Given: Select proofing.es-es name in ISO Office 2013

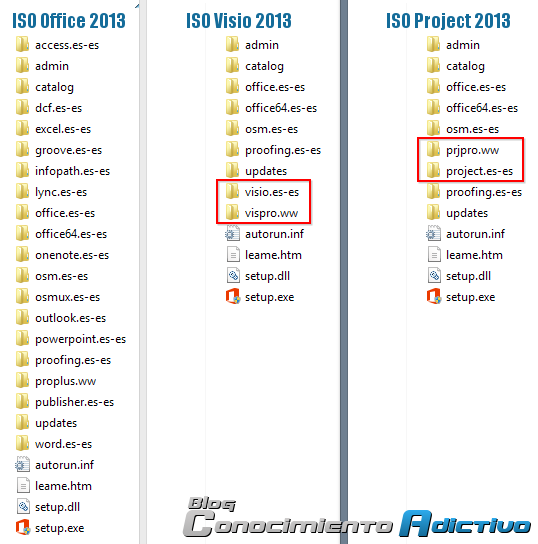Looking at the screenshot, I should coord(73,360).
